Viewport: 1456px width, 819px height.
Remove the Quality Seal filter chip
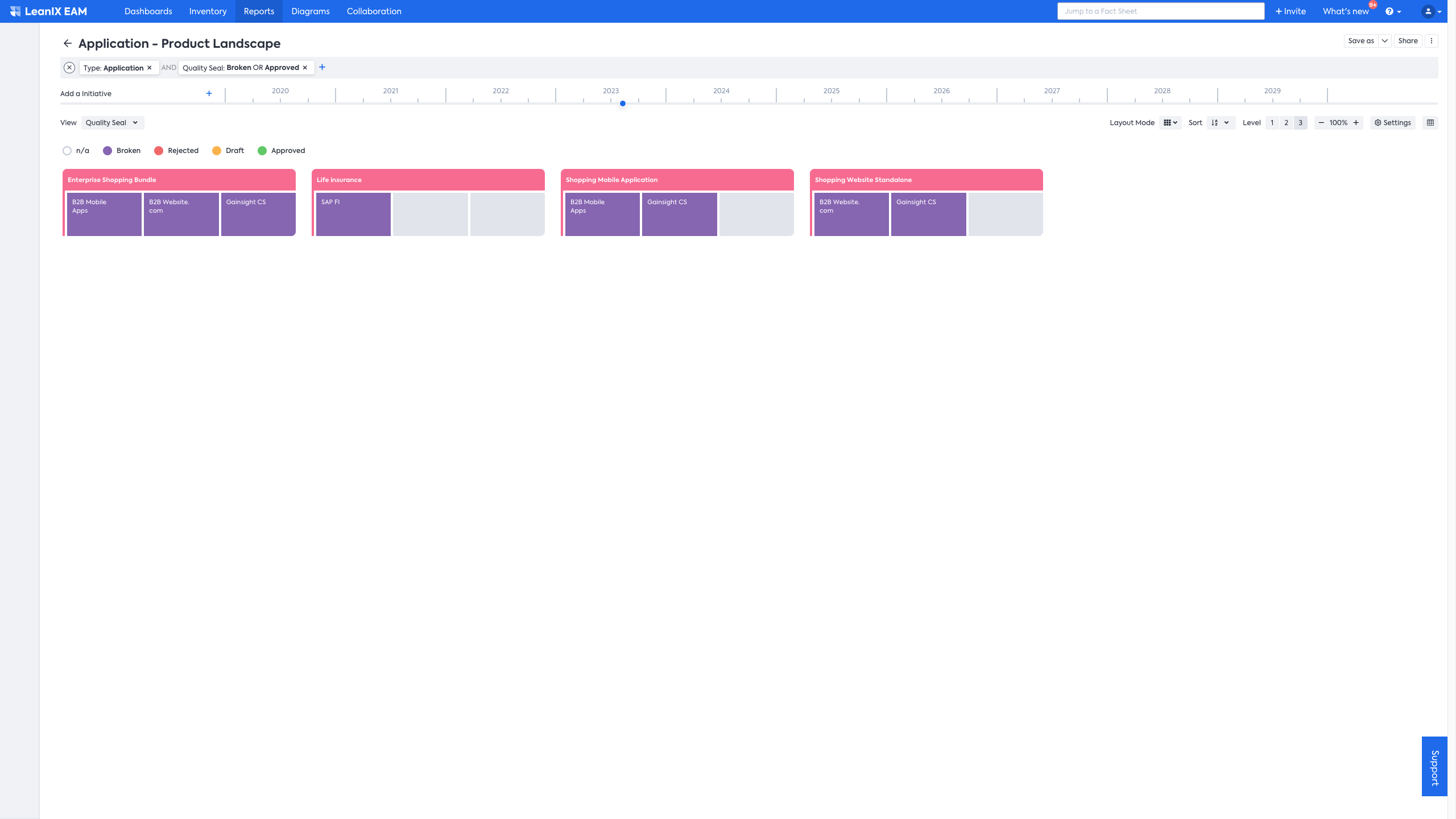click(x=305, y=68)
